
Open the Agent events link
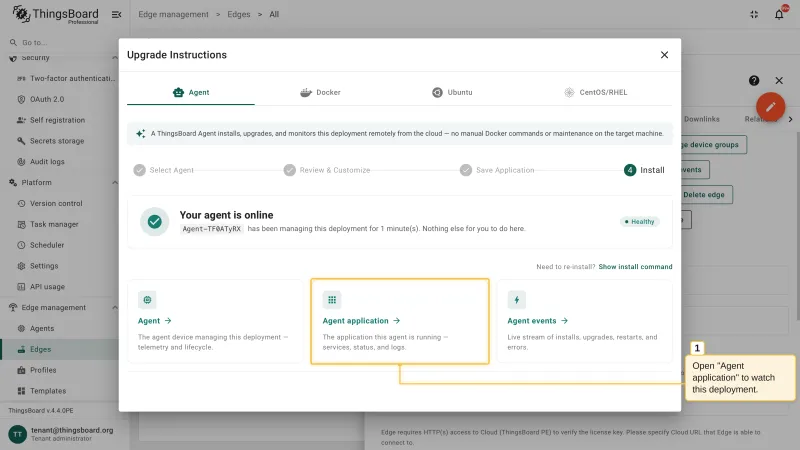tap(537, 320)
